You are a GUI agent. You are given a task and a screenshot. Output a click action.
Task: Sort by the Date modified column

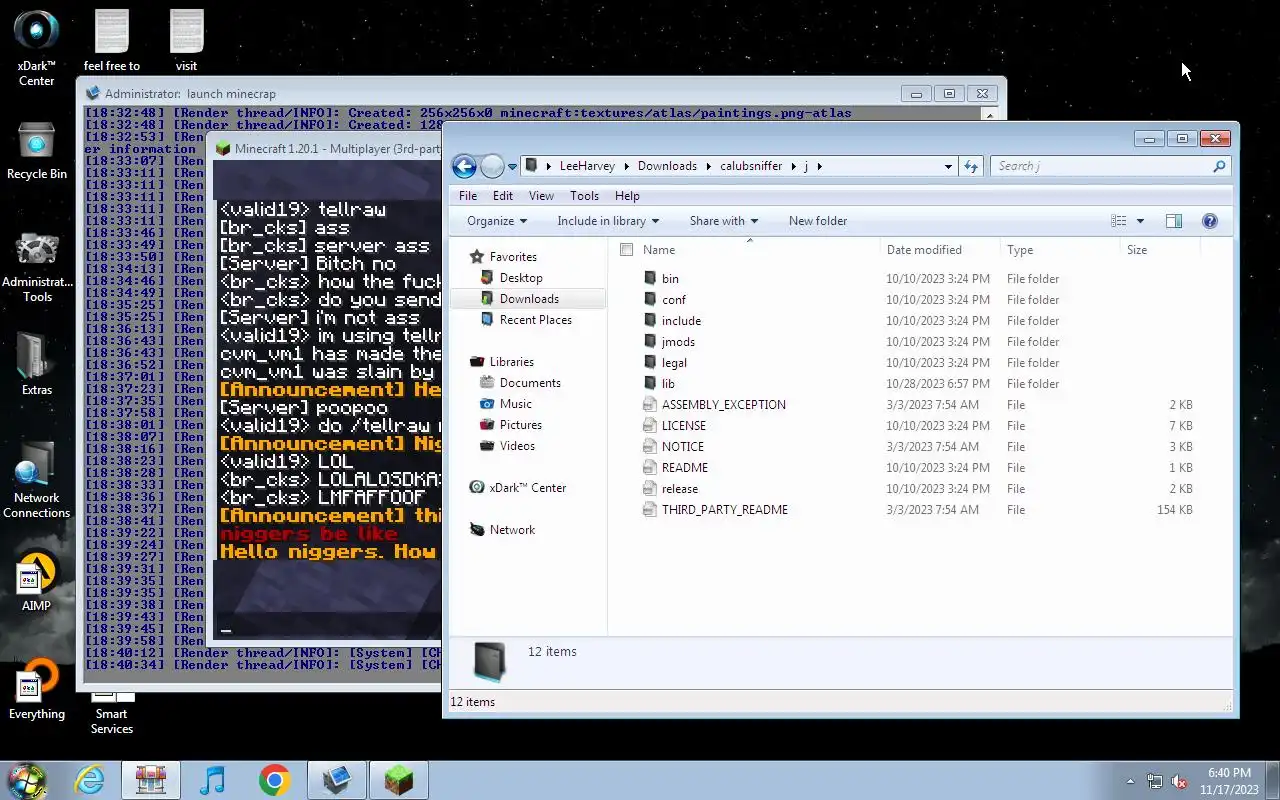pyautogui.click(x=939, y=250)
